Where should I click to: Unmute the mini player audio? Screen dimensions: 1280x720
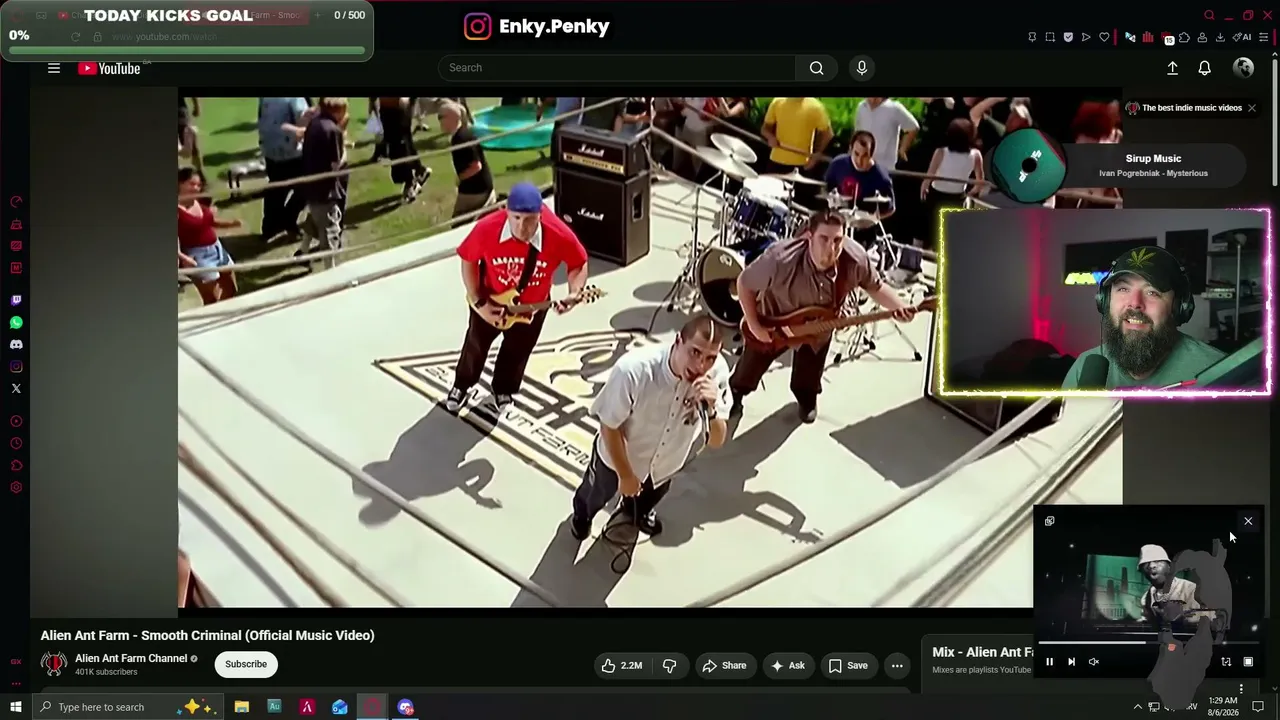(1093, 662)
